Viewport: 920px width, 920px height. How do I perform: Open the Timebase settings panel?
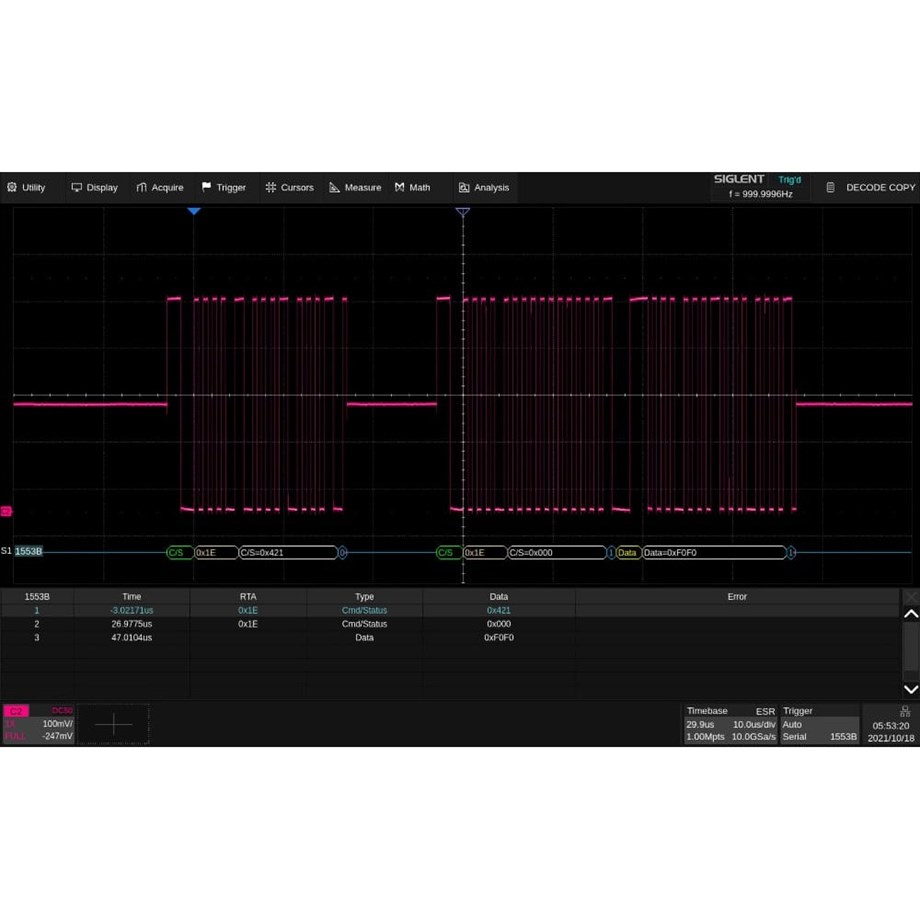pyautogui.click(x=730, y=724)
